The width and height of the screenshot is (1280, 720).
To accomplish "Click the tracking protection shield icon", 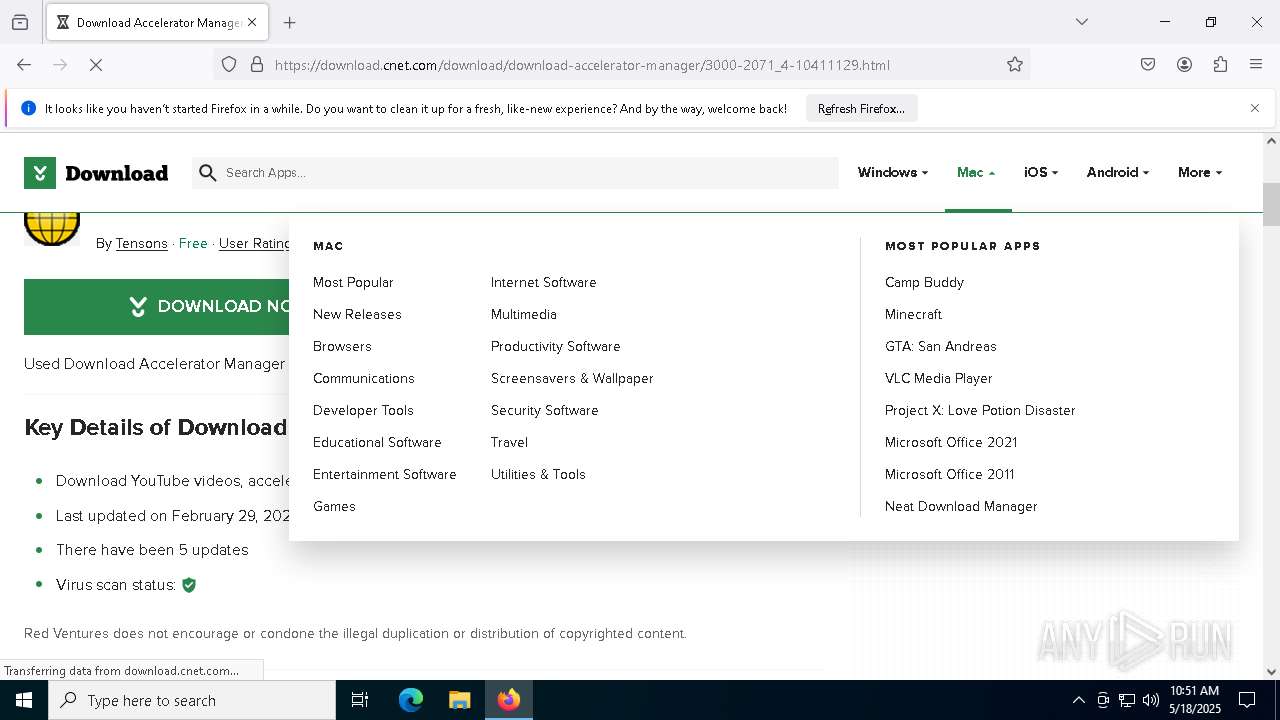I will [x=229, y=65].
